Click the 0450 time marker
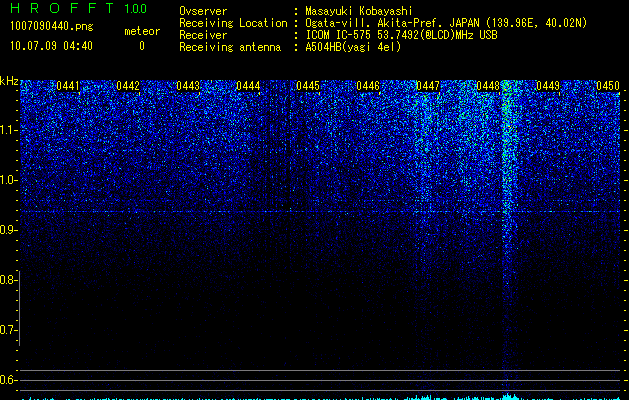Screen dimensions: 629x400 point(608,86)
